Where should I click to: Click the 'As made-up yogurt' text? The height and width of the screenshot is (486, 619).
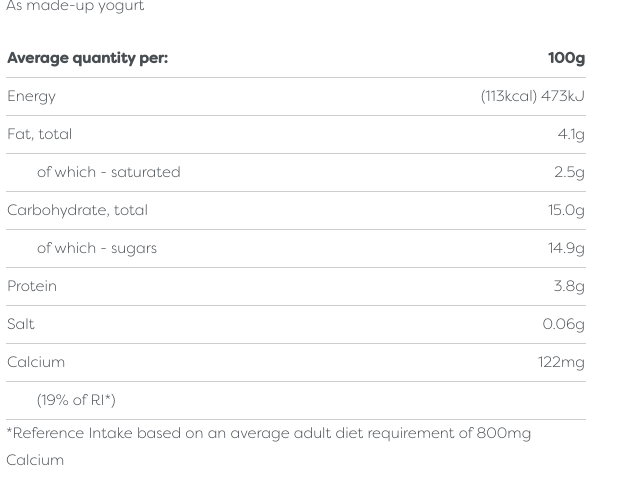[75, 6]
